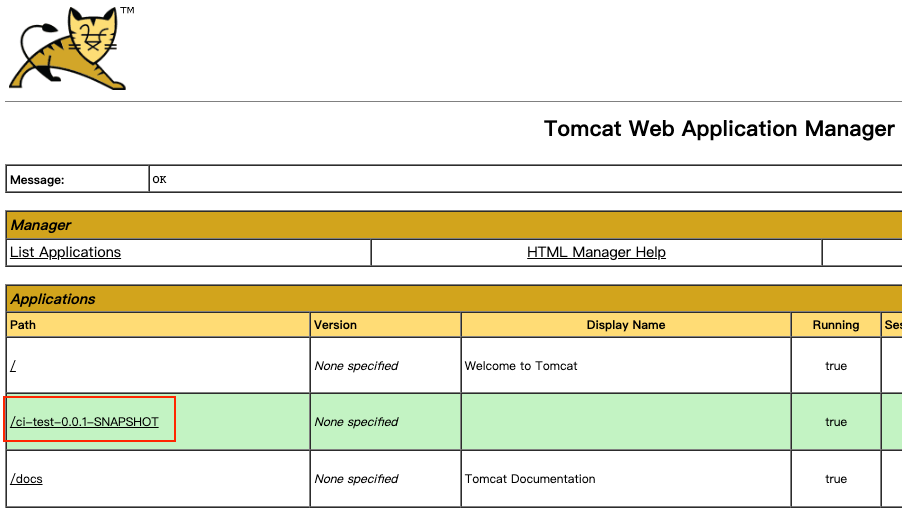Image resolution: width=902 pixels, height=508 pixels.
Task: Open the /ci-test-0.0.1-SNAPSHOT application link
Action: (x=85, y=422)
